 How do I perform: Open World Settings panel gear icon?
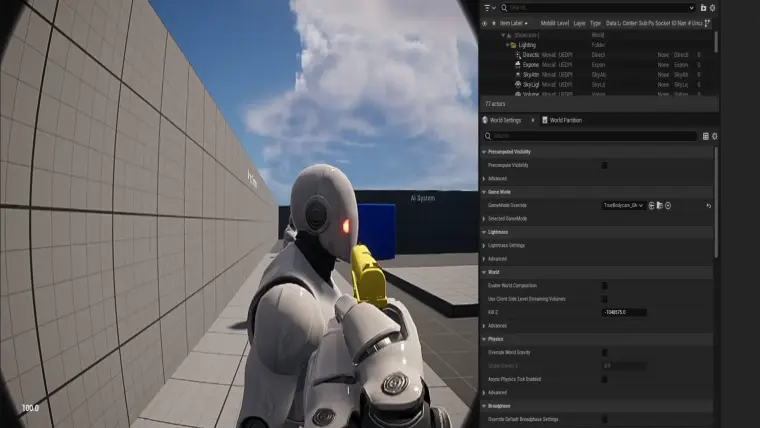[x=714, y=136]
